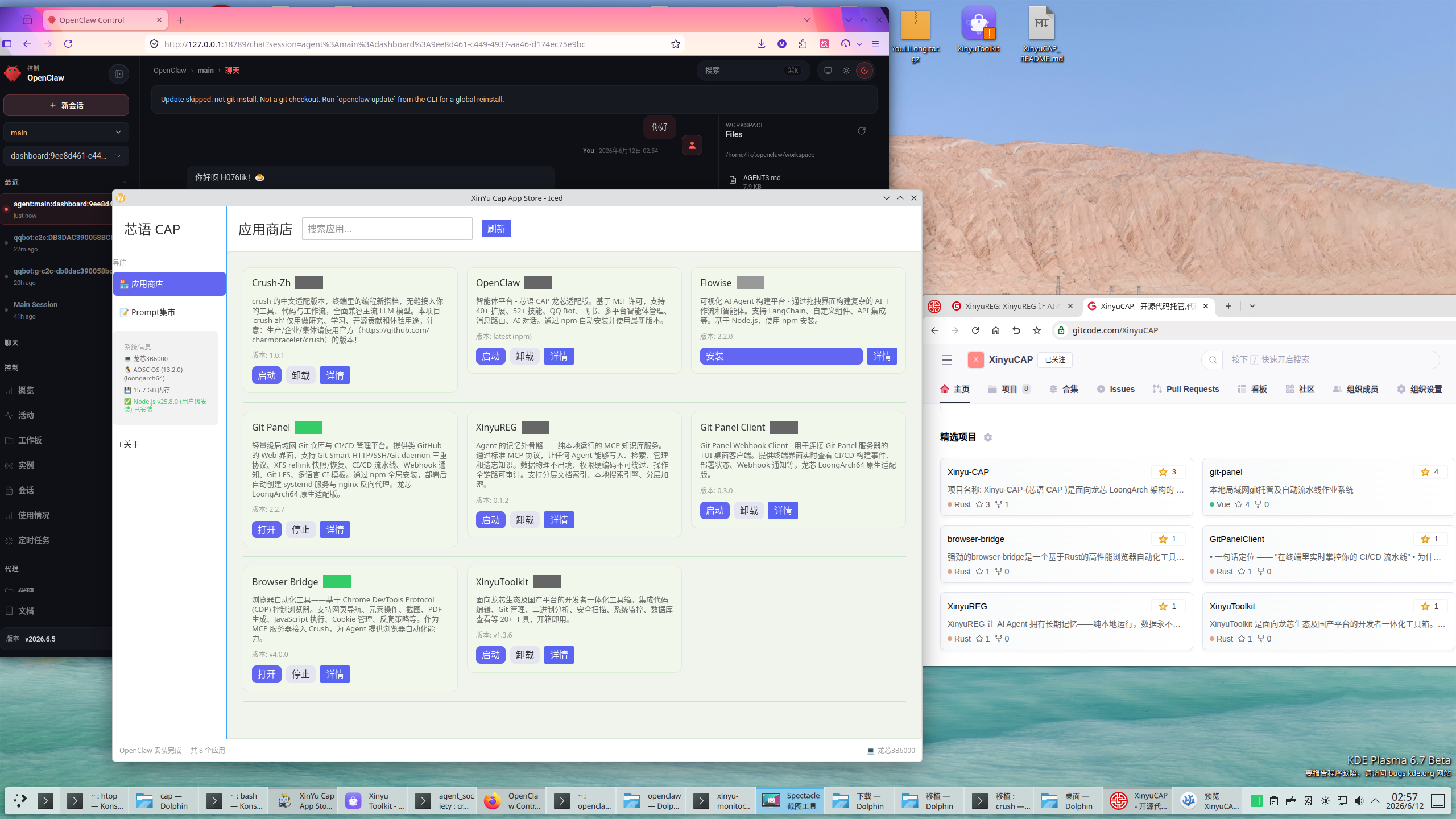Open the Firefox hamburger menu
The width and height of the screenshot is (1456, 819).
pyautogui.click(x=875, y=44)
